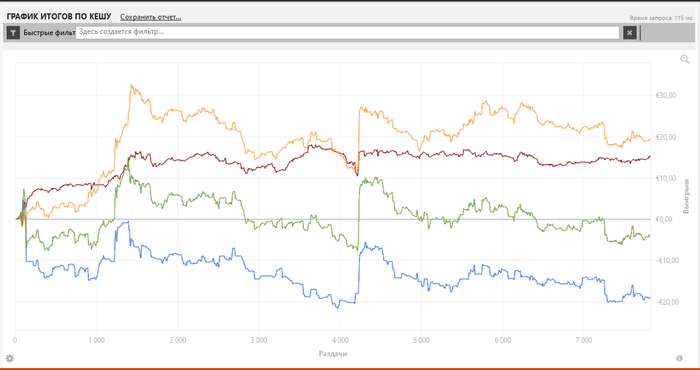This screenshot has height=370, width=700.
Task: Open the funnel filter icon
Action: [x=13, y=33]
